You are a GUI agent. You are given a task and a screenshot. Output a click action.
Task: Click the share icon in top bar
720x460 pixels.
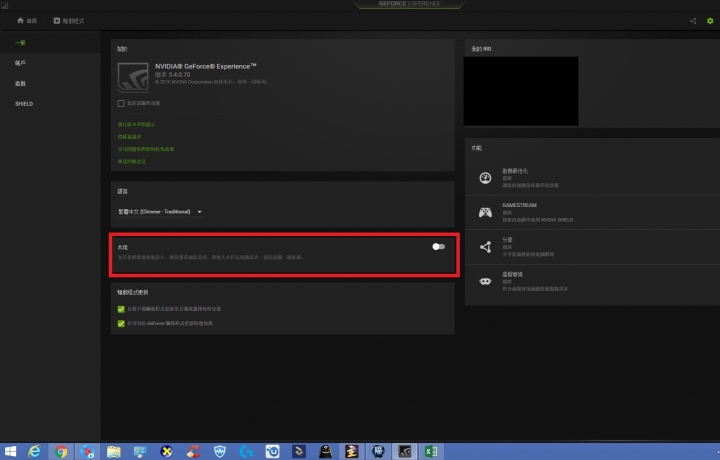coord(693,21)
